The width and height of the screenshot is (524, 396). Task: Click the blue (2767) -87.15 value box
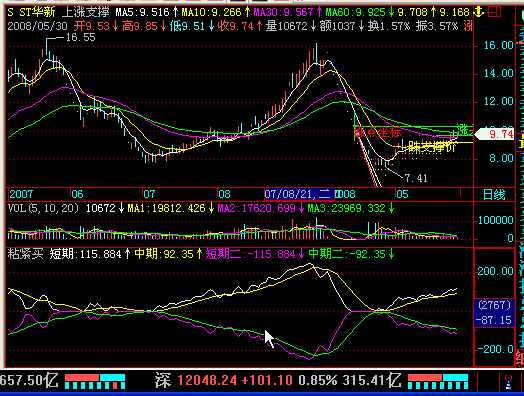pyautogui.click(x=494, y=313)
